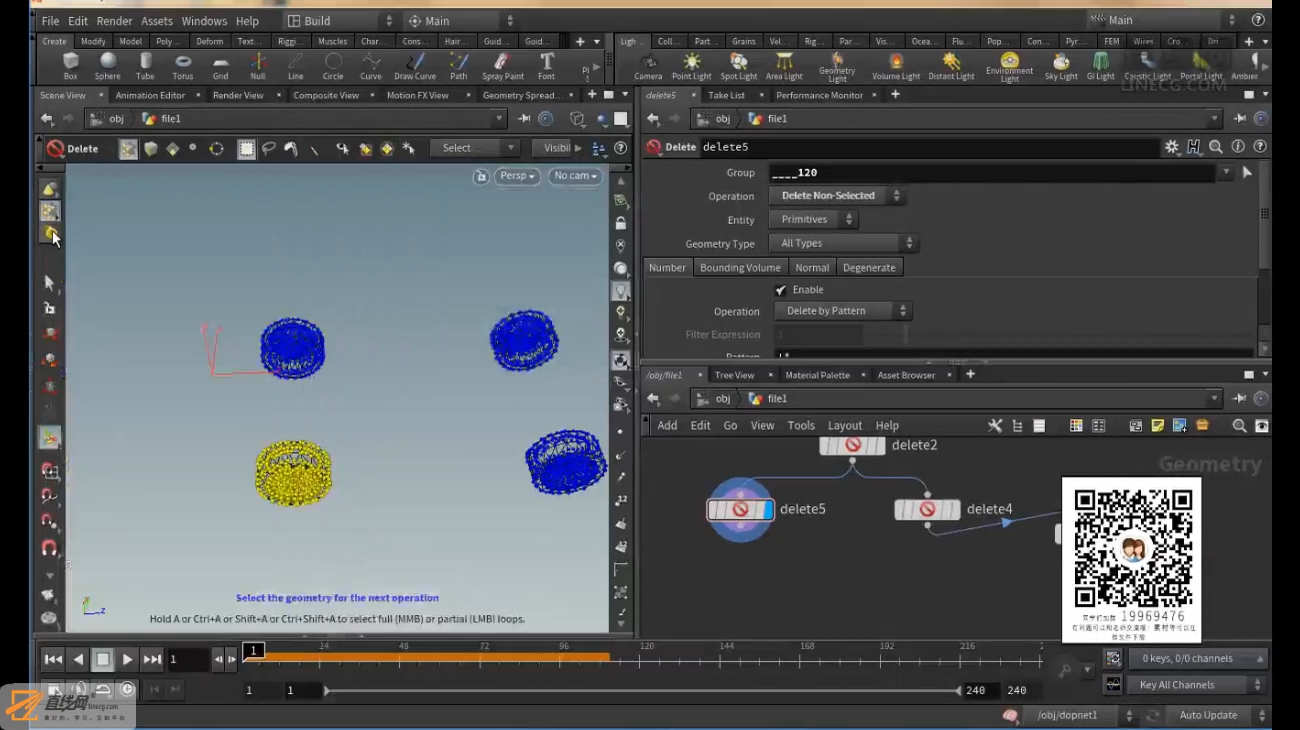Add a Distant Light
The image size is (1300, 730).
[x=950, y=66]
